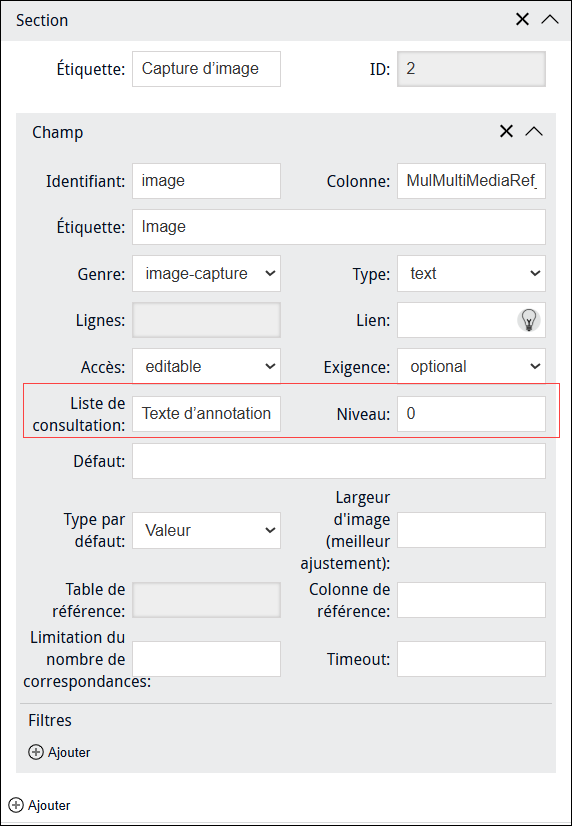Viewport: 572px width, 826px height.
Task: Click the 'Identifiant:' label
Action: [x=86, y=181]
